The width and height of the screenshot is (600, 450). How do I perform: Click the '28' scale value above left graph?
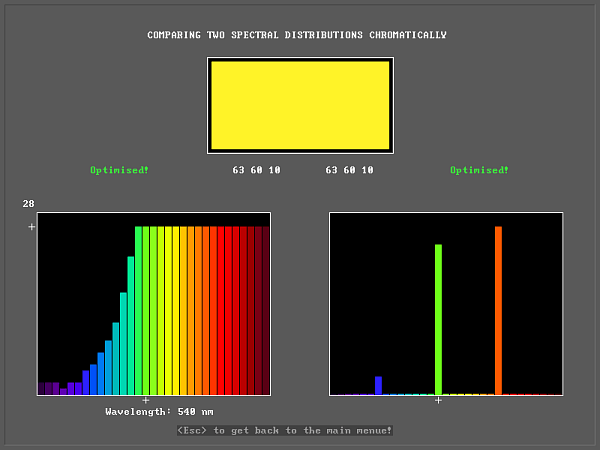[x=28, y=204]
